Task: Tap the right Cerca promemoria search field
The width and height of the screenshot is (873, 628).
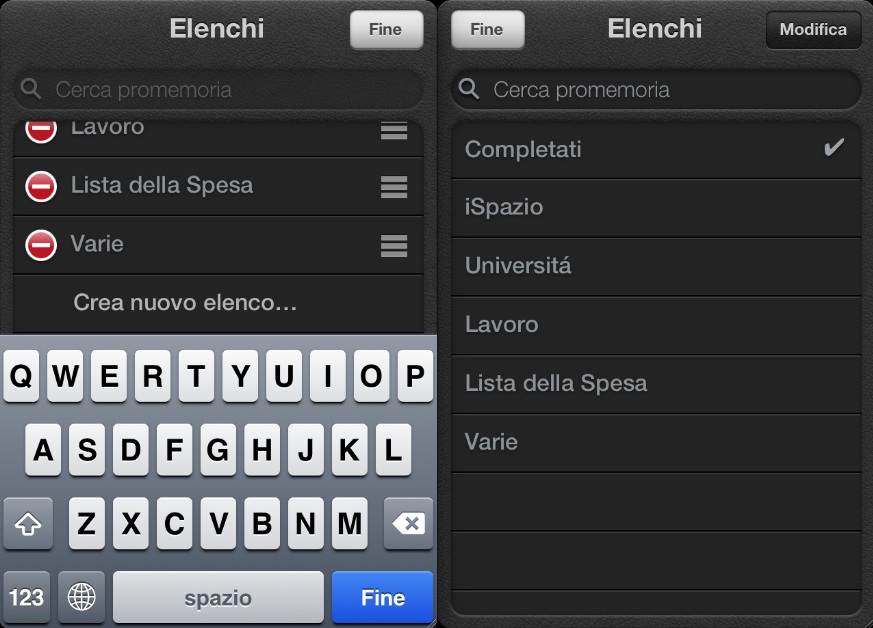Action: click(x=670, y=90)
